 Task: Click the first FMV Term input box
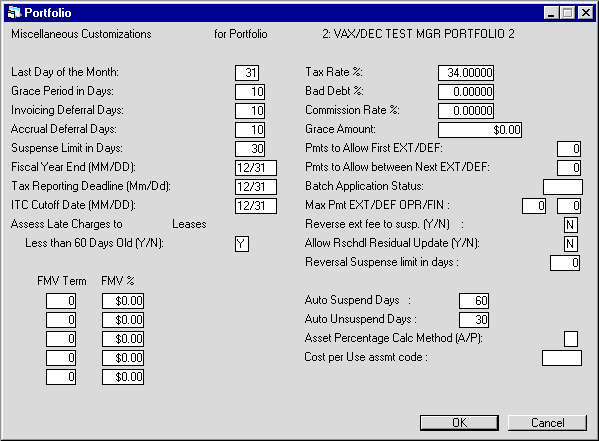click(x=61, y=301)
